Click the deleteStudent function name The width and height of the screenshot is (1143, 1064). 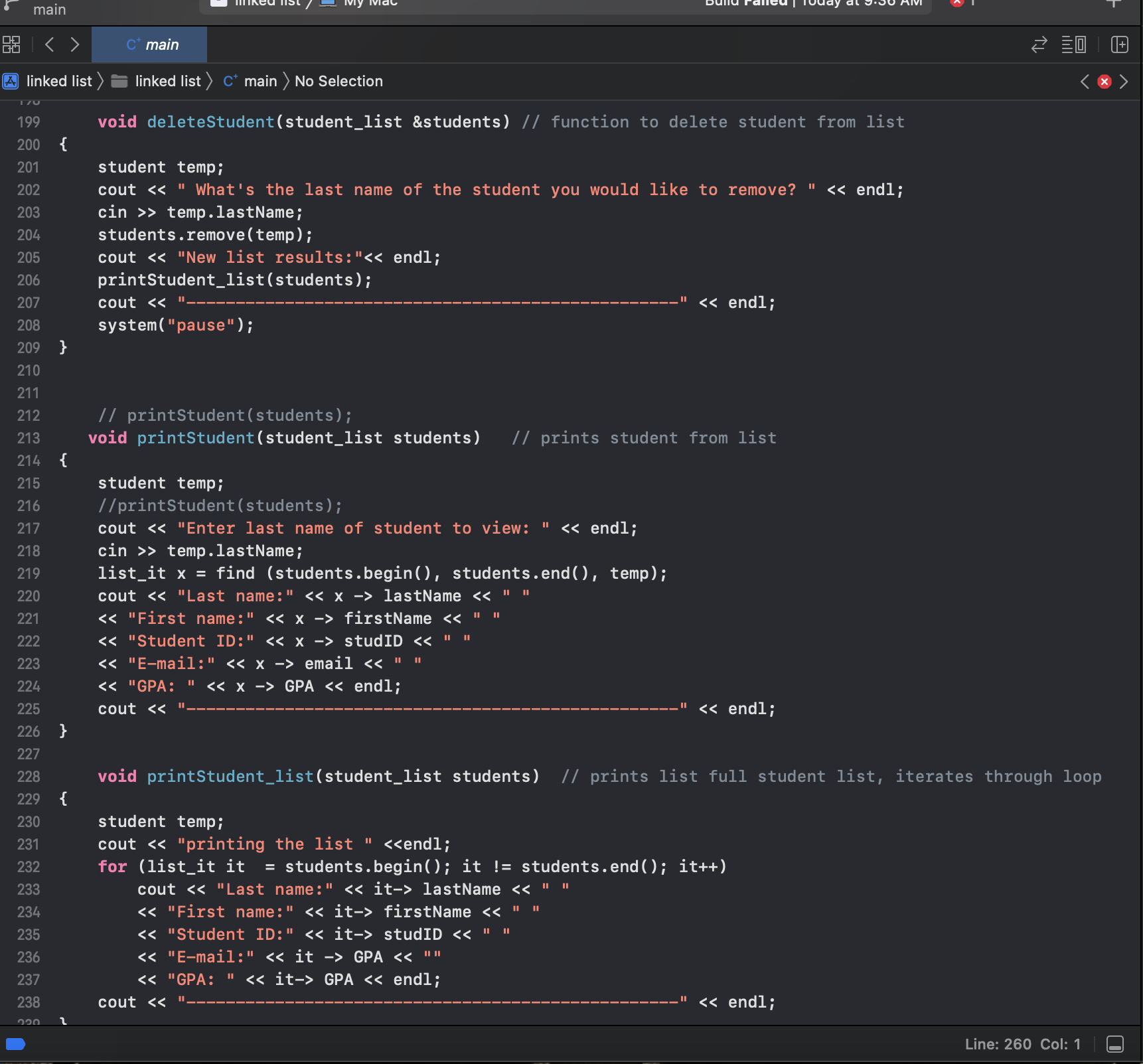pos(210,122)
